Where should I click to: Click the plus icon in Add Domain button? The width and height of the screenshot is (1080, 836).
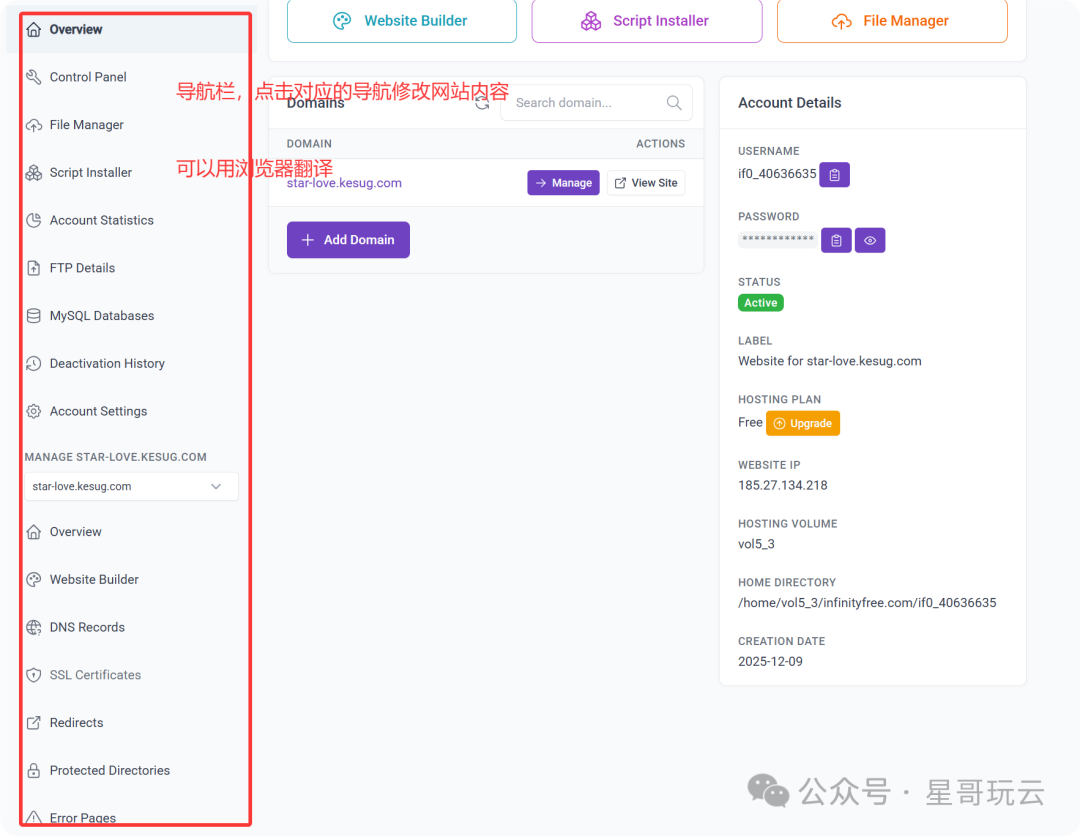point(308,240)
